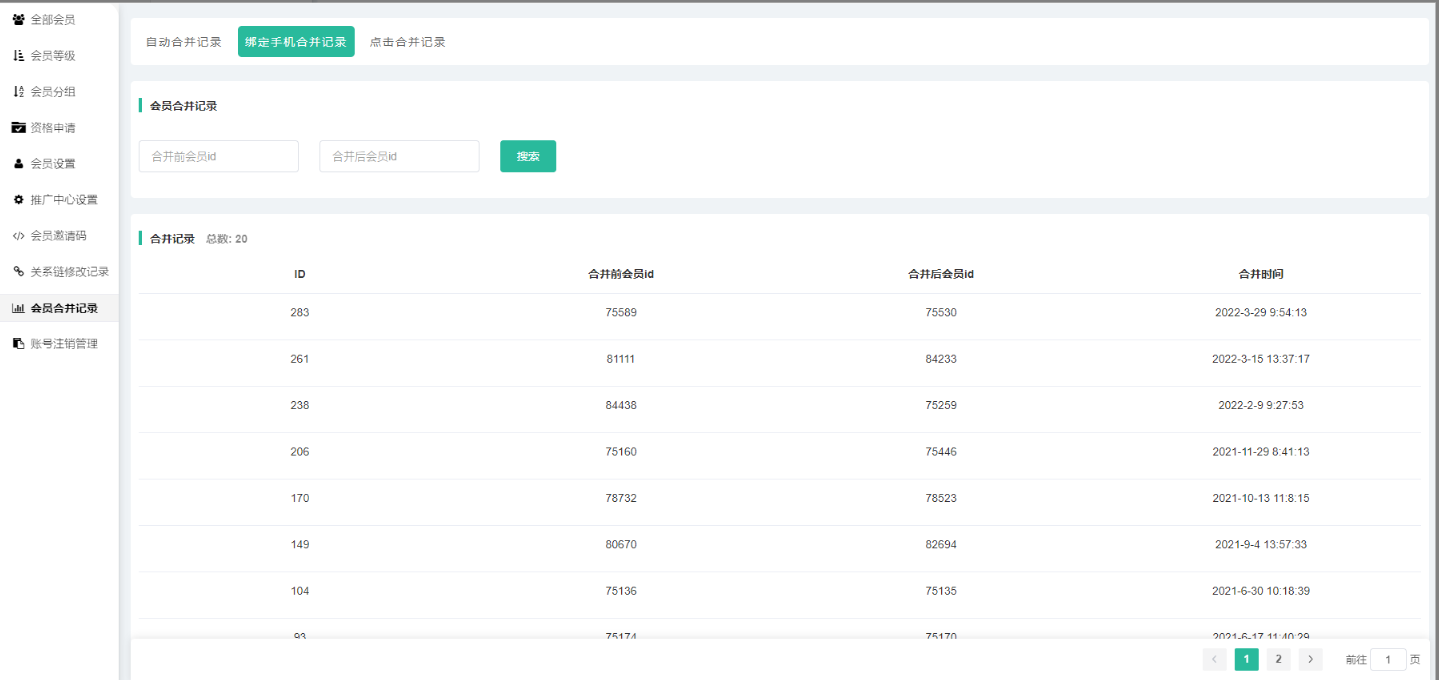Click the previous page arrow
The image size is (1439, 680).
[x=1214, y=659]
